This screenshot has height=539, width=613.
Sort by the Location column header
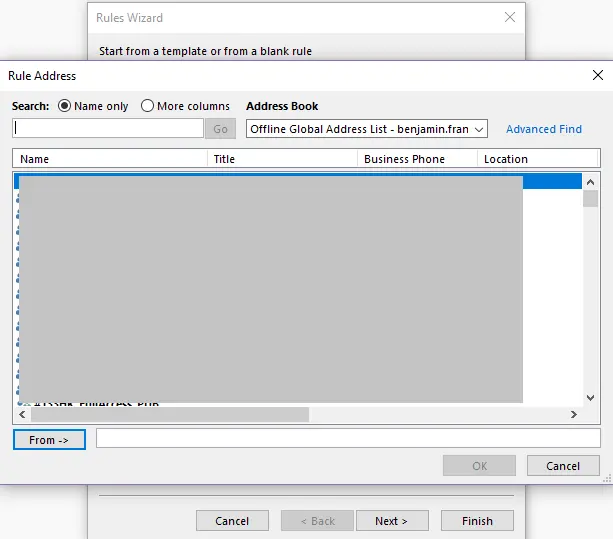pos(538,159)
